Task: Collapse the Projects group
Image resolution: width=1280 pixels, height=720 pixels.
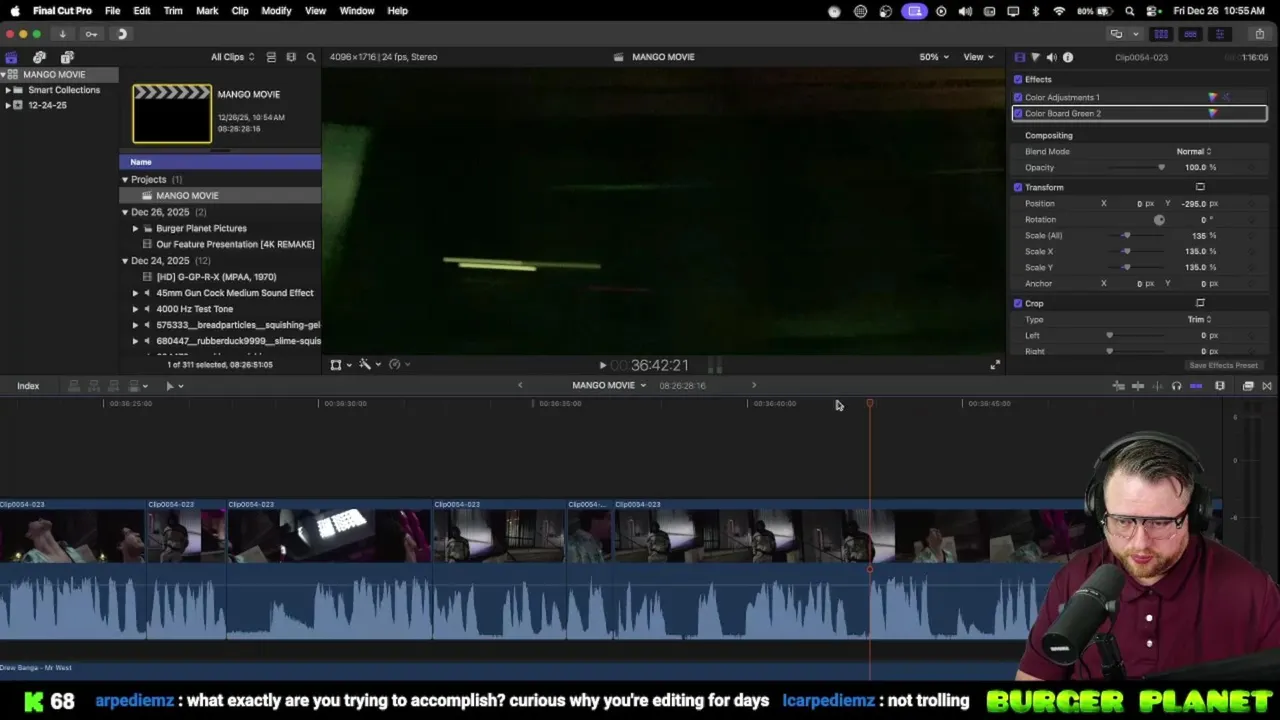Action: pyautogui.click(x=125, y=180)
